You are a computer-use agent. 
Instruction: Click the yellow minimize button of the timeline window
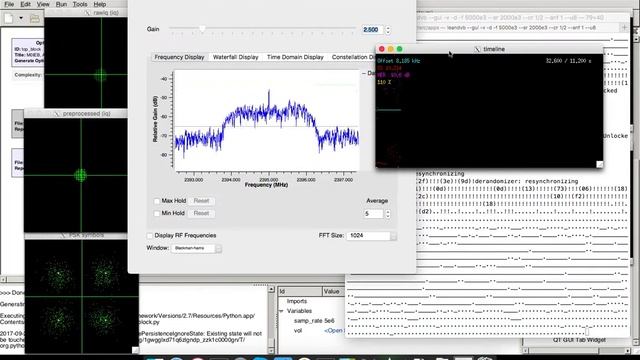391,49
